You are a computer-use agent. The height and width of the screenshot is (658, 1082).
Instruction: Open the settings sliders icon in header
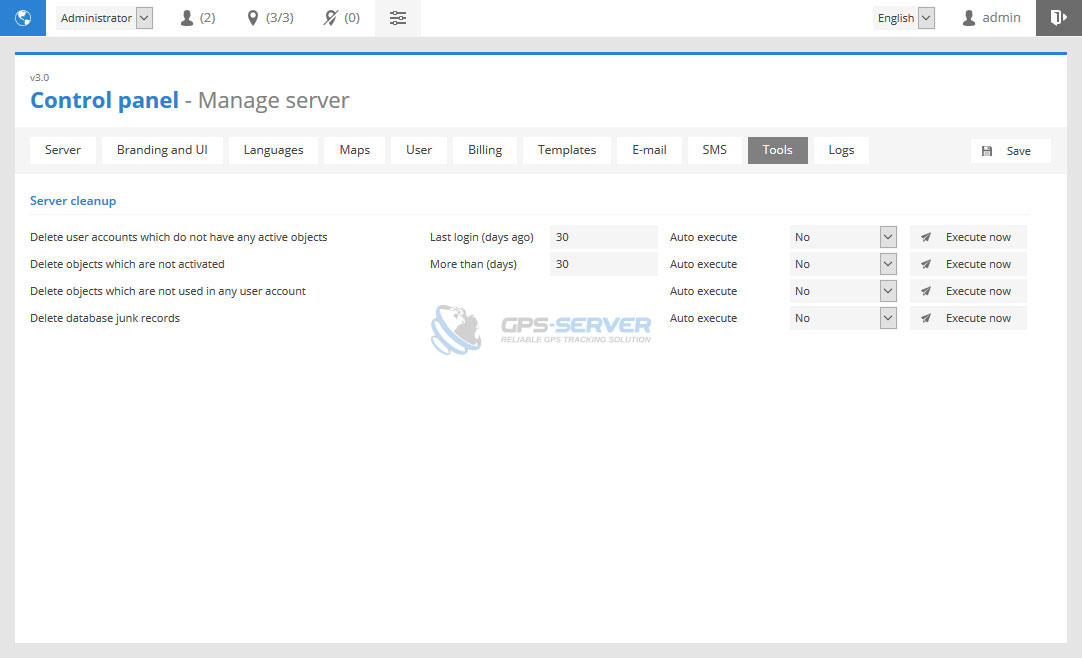(x=398, y=18)
